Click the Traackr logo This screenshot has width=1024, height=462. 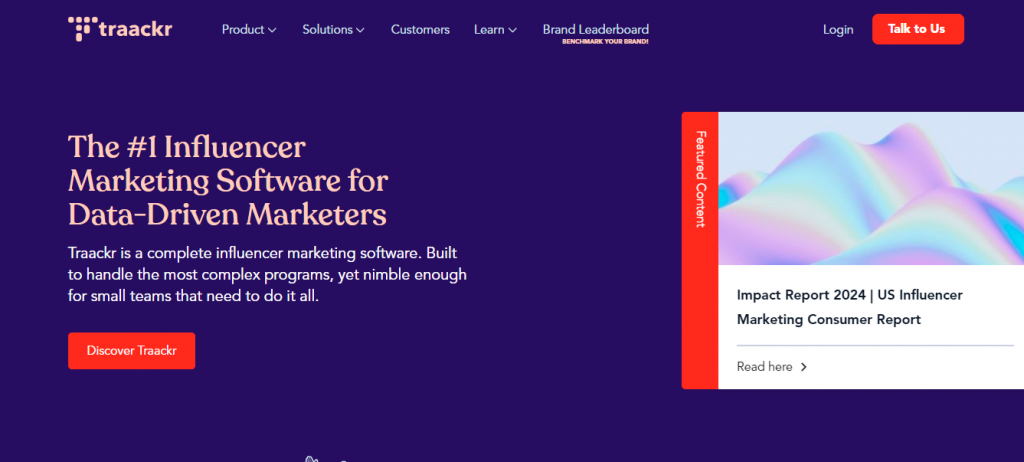(120, 29)
